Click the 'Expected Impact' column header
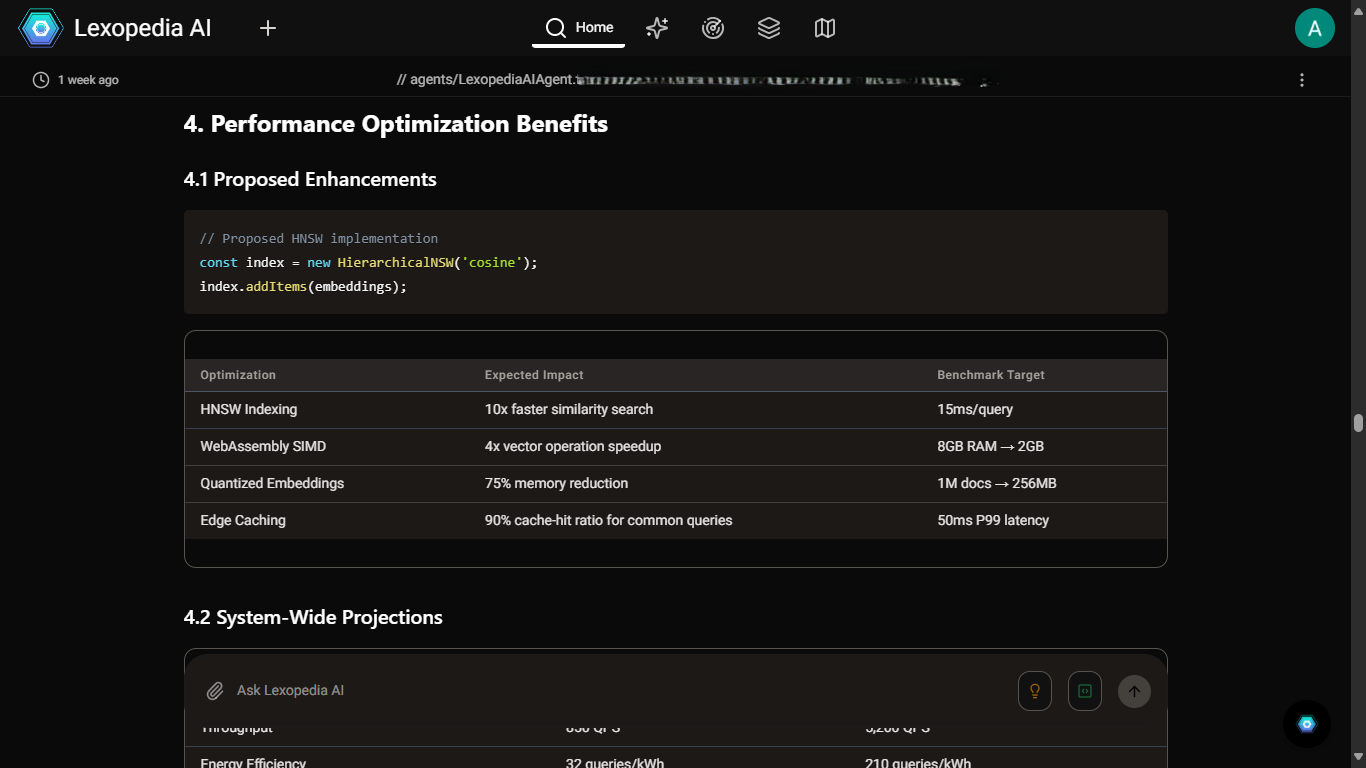The height and width of the screenshot is (768, 1366). click(x=534, y=375)
